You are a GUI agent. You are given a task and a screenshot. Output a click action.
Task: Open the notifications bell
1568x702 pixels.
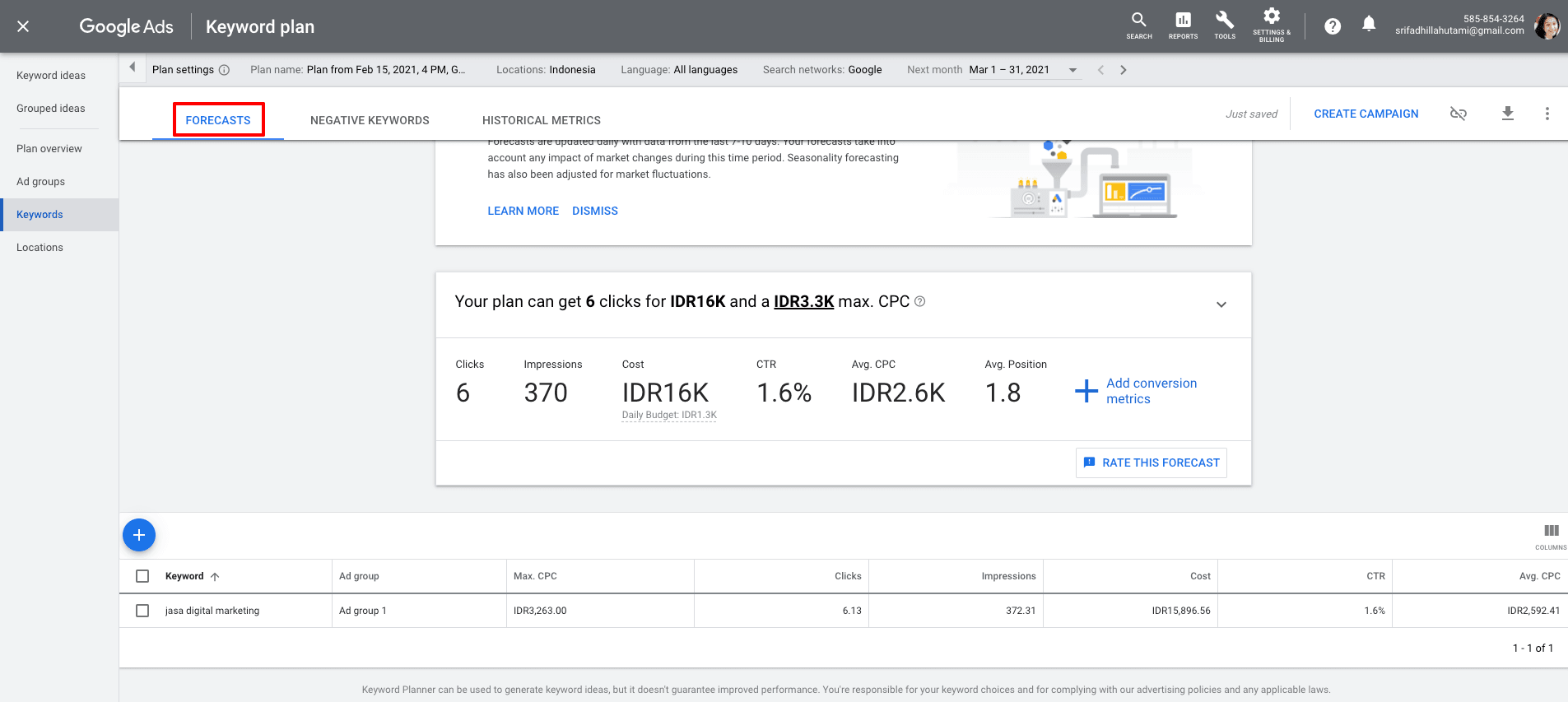click(x=1369, y=25)
